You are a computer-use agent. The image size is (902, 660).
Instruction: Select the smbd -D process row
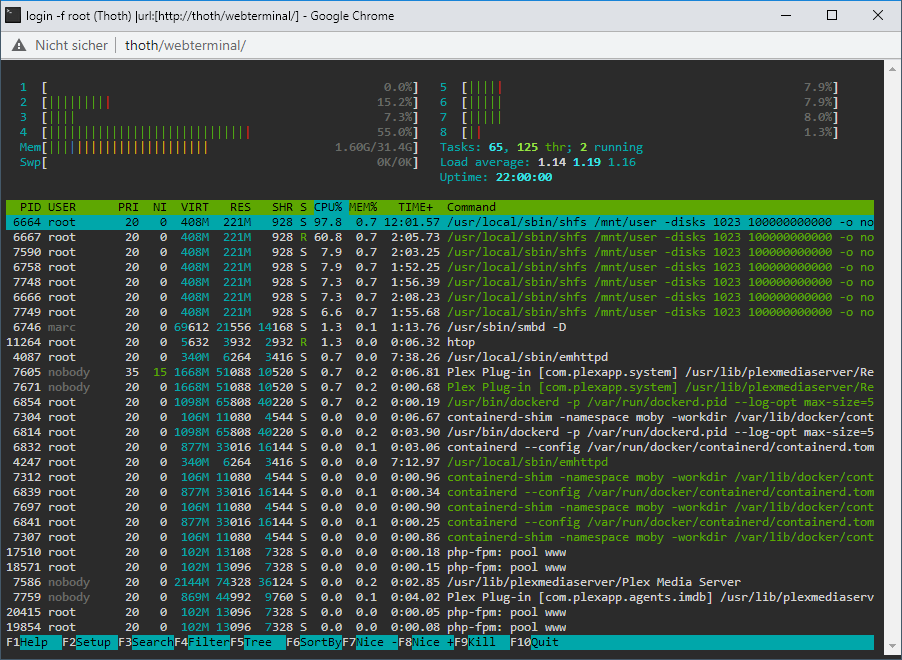[440, 327]
